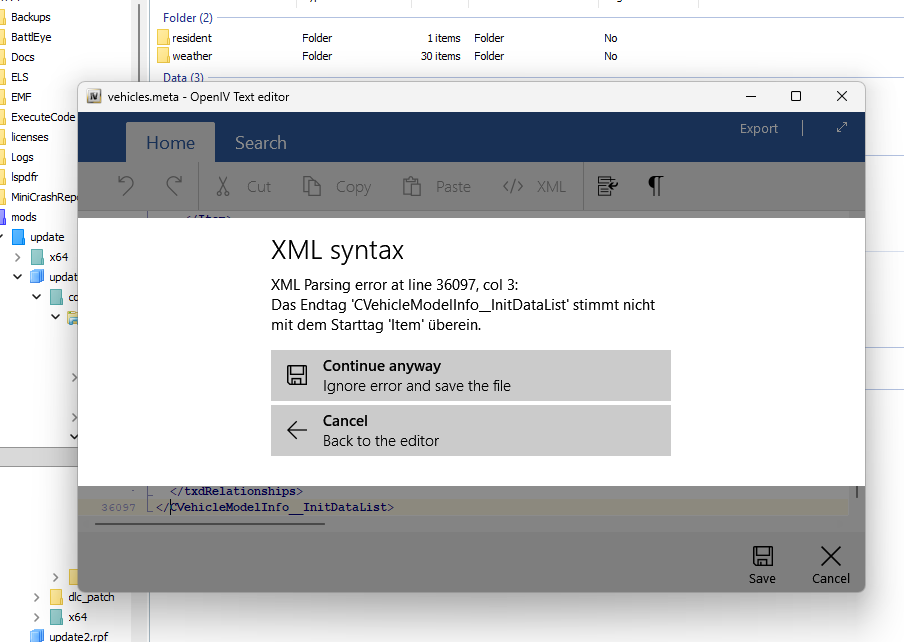Click the '30 items' cell of weather
904x642 pixels.
click(x=440, y=56)
